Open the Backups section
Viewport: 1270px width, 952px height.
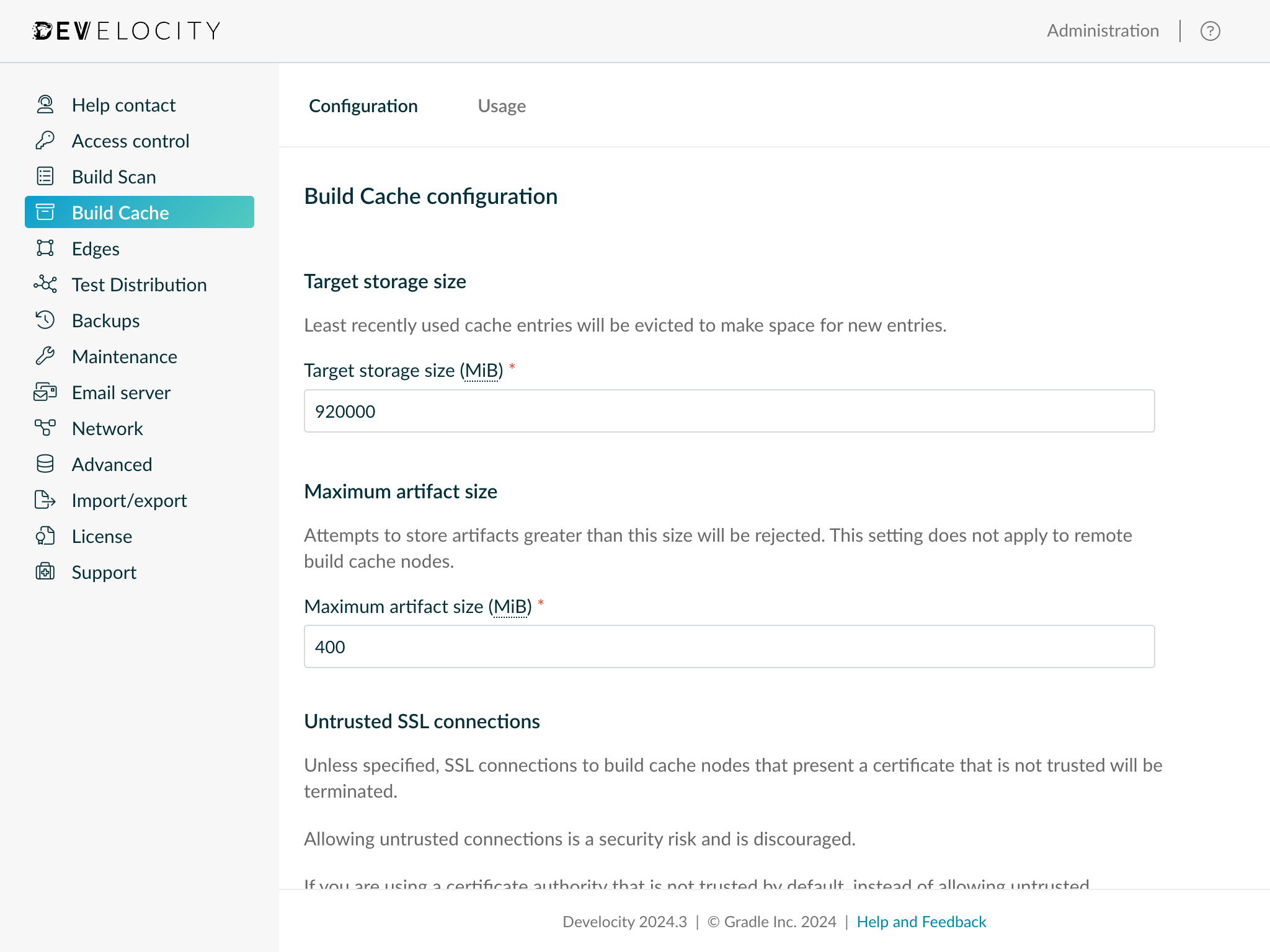coord(105,320)
